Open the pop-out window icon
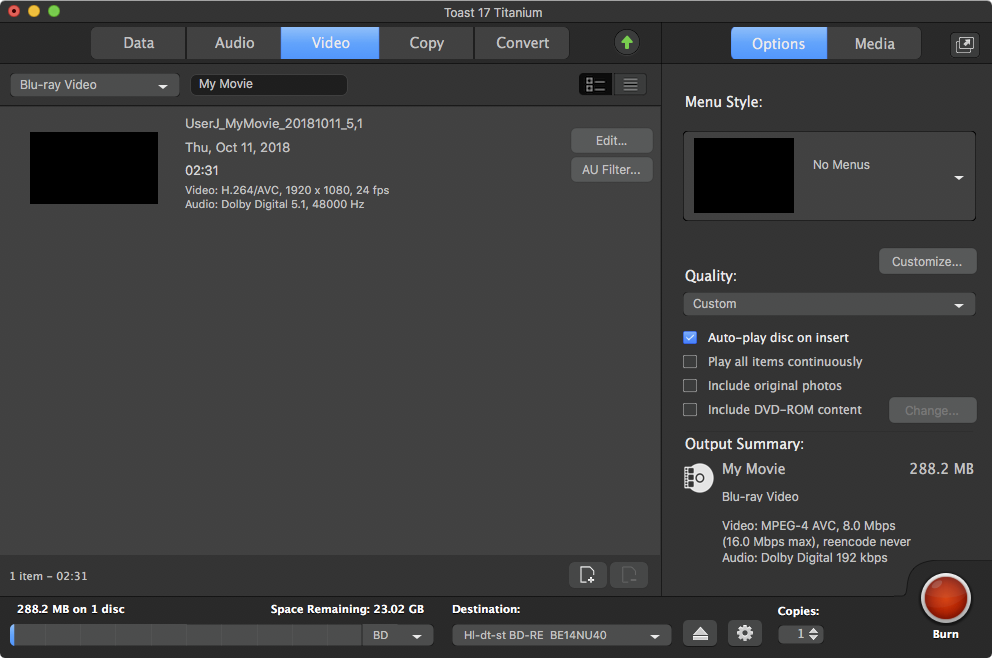The height and width of the screenshot is (658, 992). (x=964, y=44)
